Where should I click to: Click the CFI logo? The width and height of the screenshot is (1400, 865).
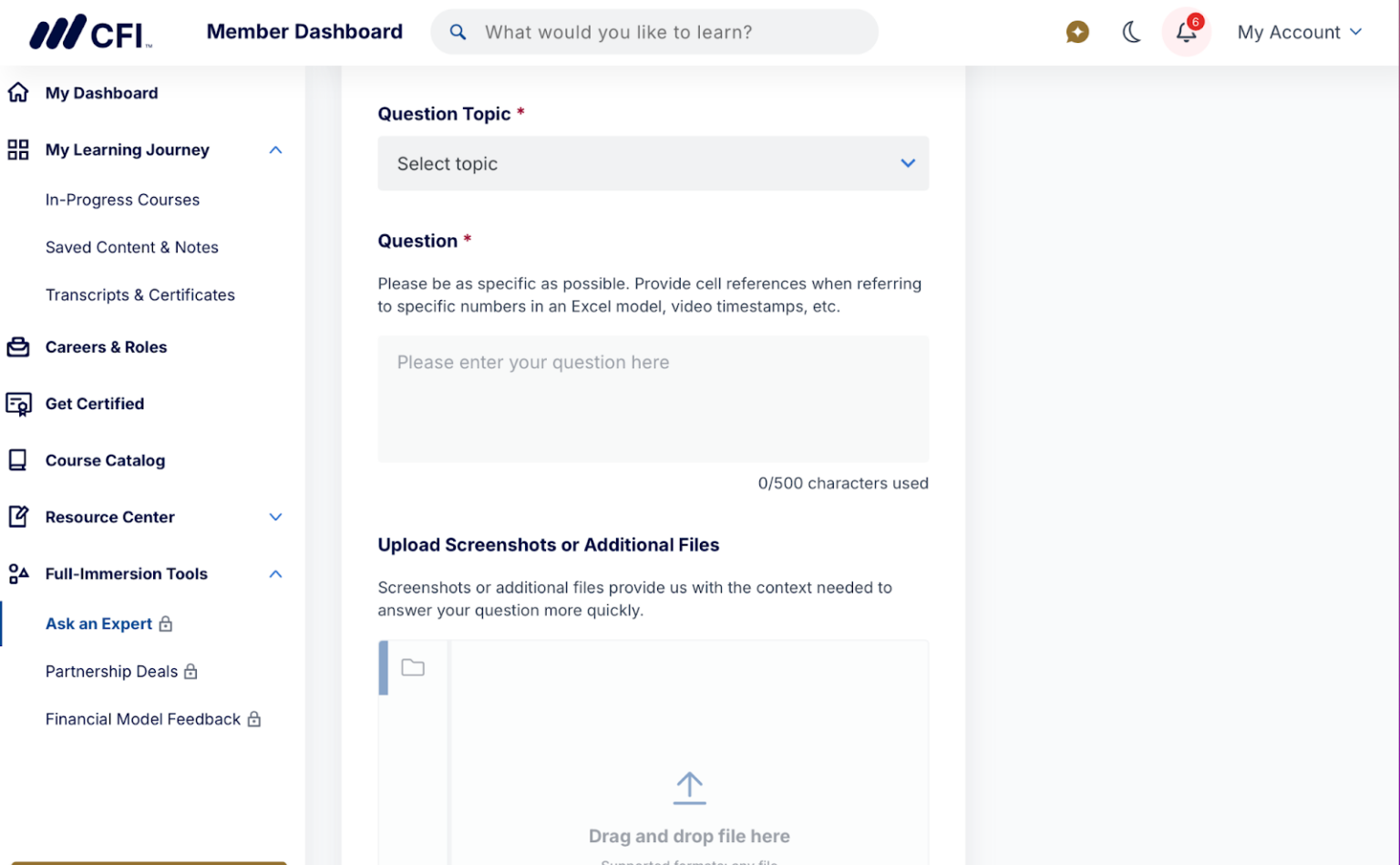(x=90, y=33)
